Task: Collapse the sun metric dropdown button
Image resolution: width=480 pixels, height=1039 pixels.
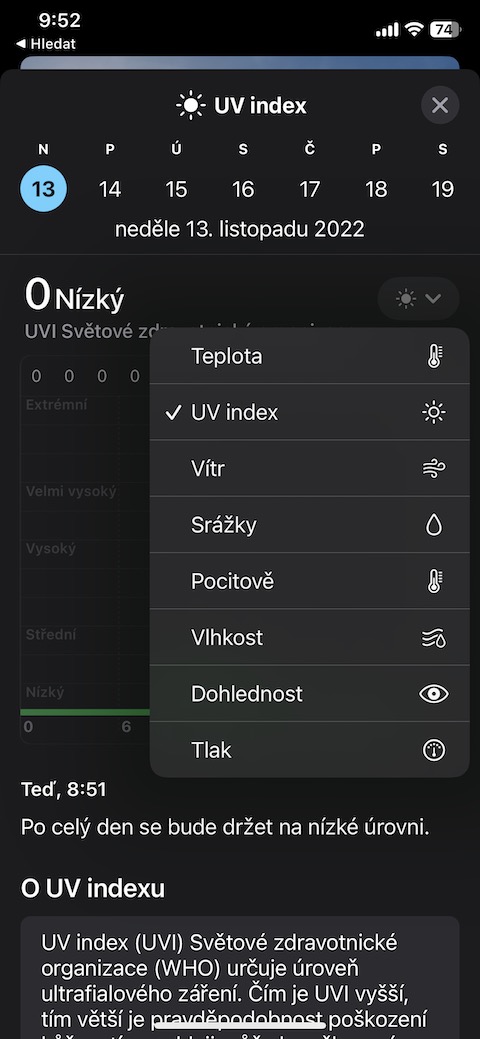Action: [418, 299]
